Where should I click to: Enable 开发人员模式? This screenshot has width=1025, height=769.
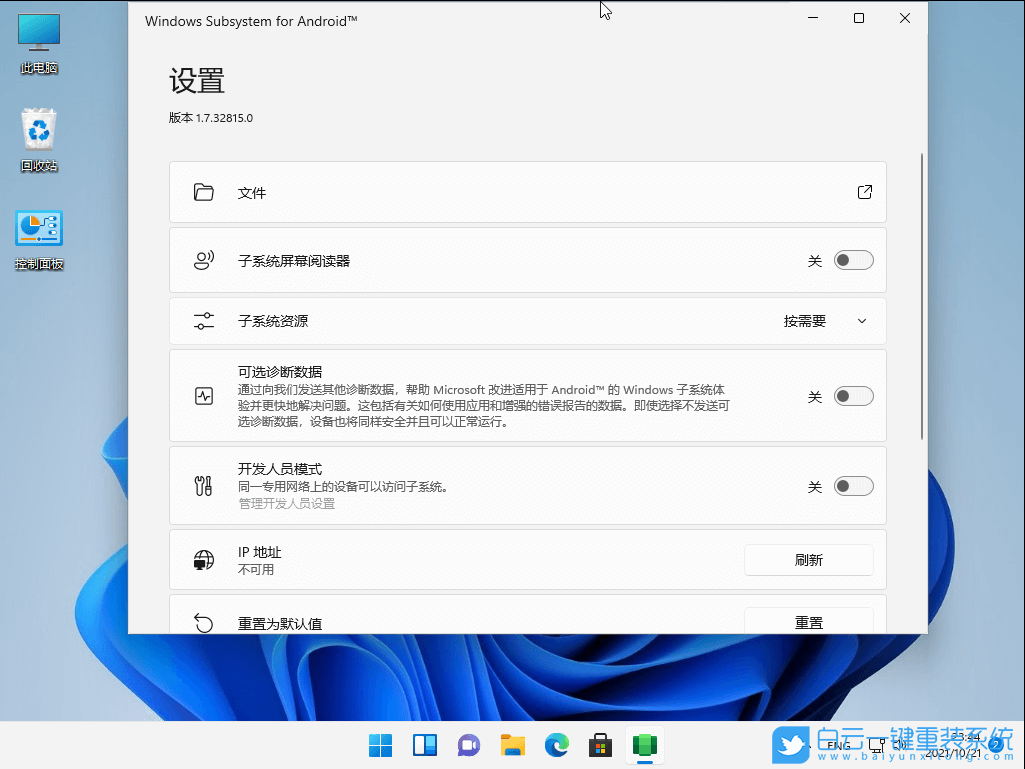click(x=853, y=485)
